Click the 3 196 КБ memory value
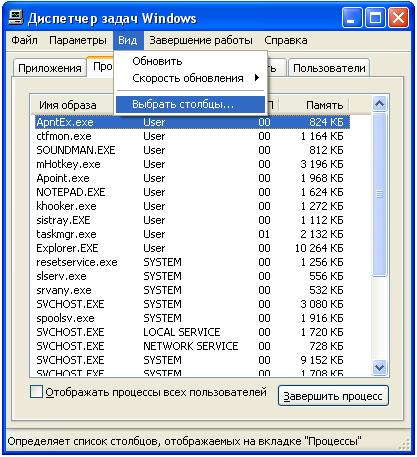This screenshot has width=417, height=457. pyautogui.click(x=322, y=164)
